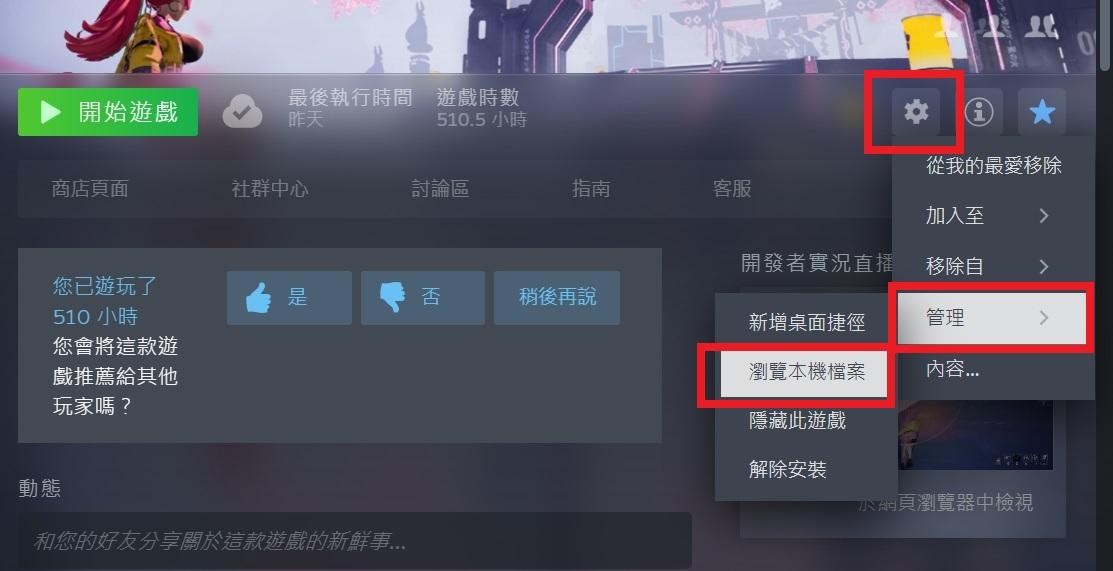
Task: Click the thumbs up 是 button
Action: coord(290,298)
